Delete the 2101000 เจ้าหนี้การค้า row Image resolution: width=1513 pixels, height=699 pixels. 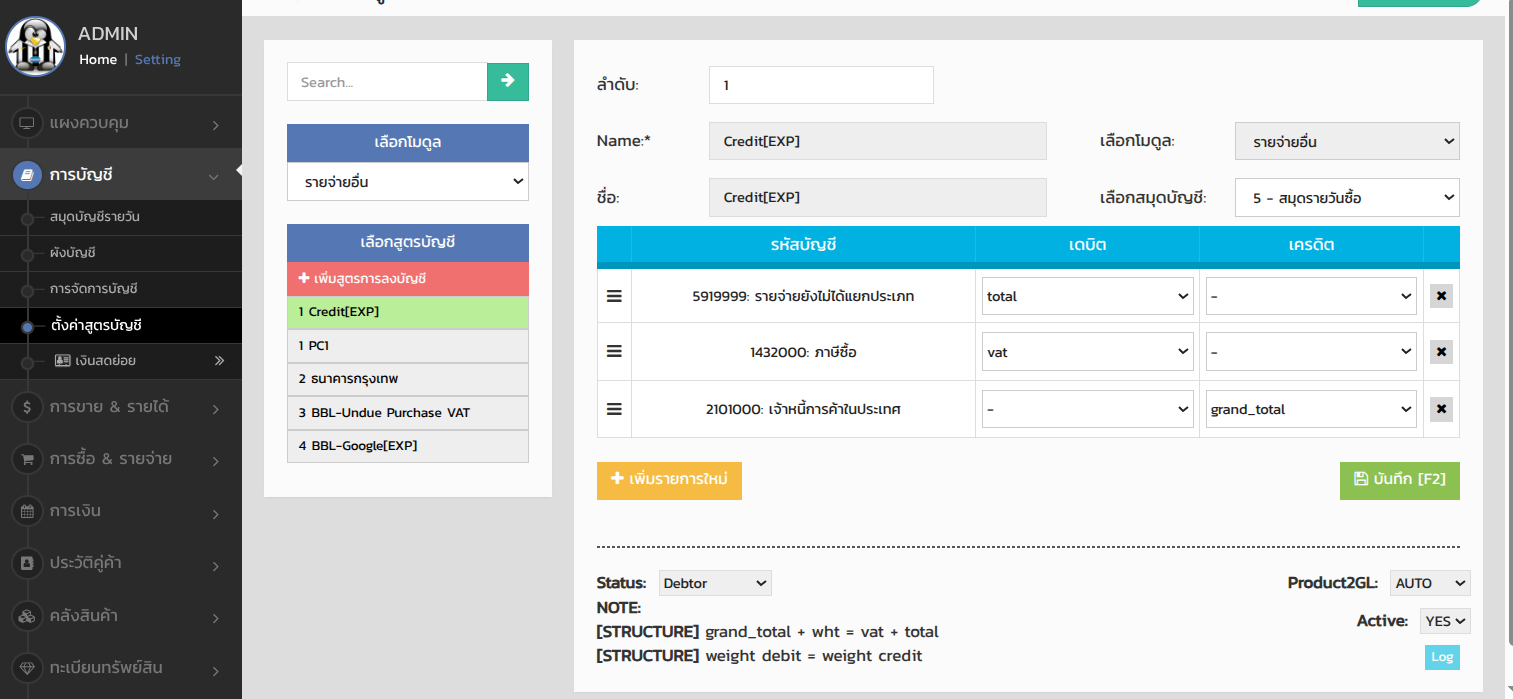(x=1440, y=409)
